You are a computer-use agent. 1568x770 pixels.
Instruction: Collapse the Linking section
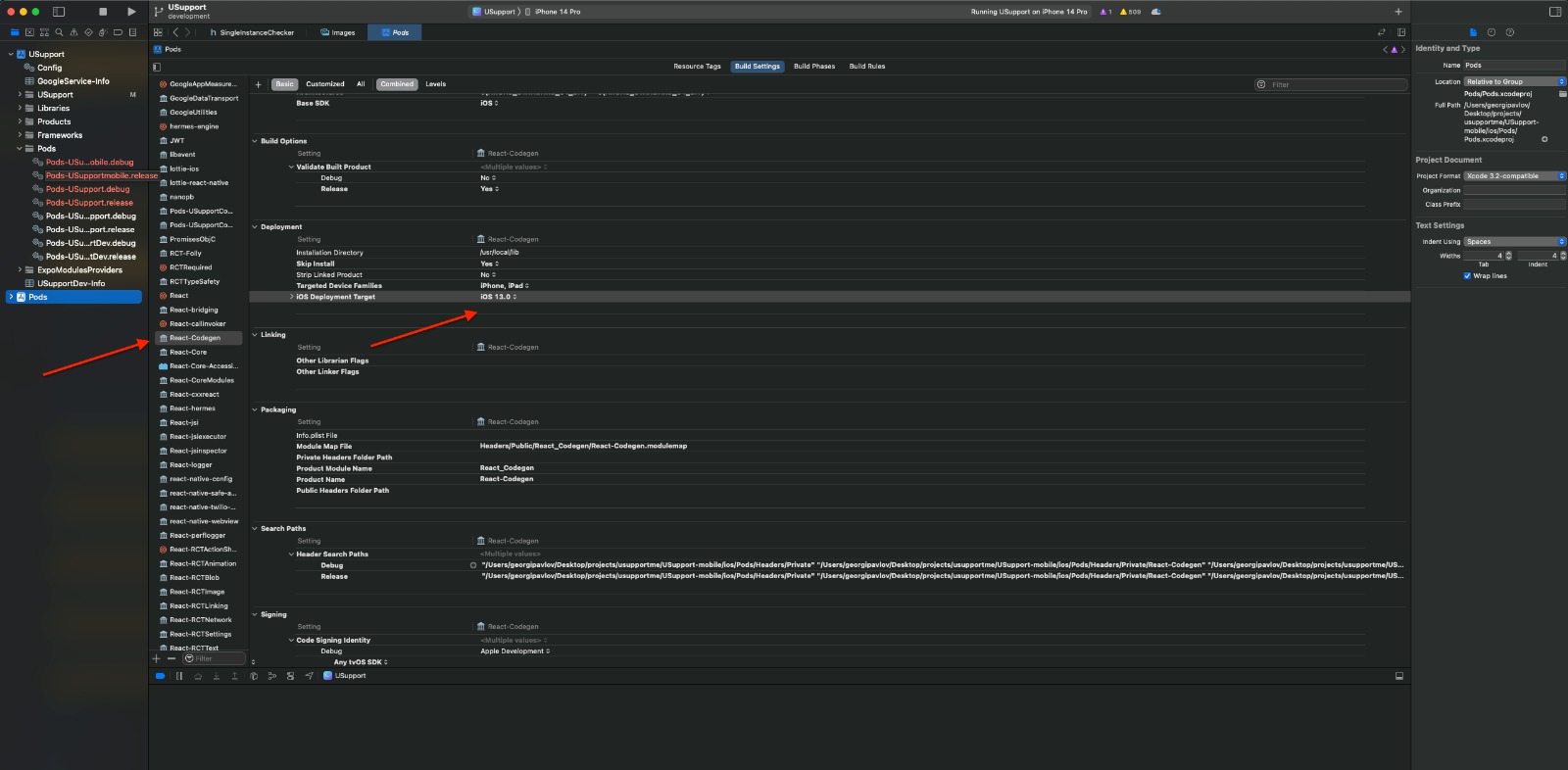coord(255,335)
